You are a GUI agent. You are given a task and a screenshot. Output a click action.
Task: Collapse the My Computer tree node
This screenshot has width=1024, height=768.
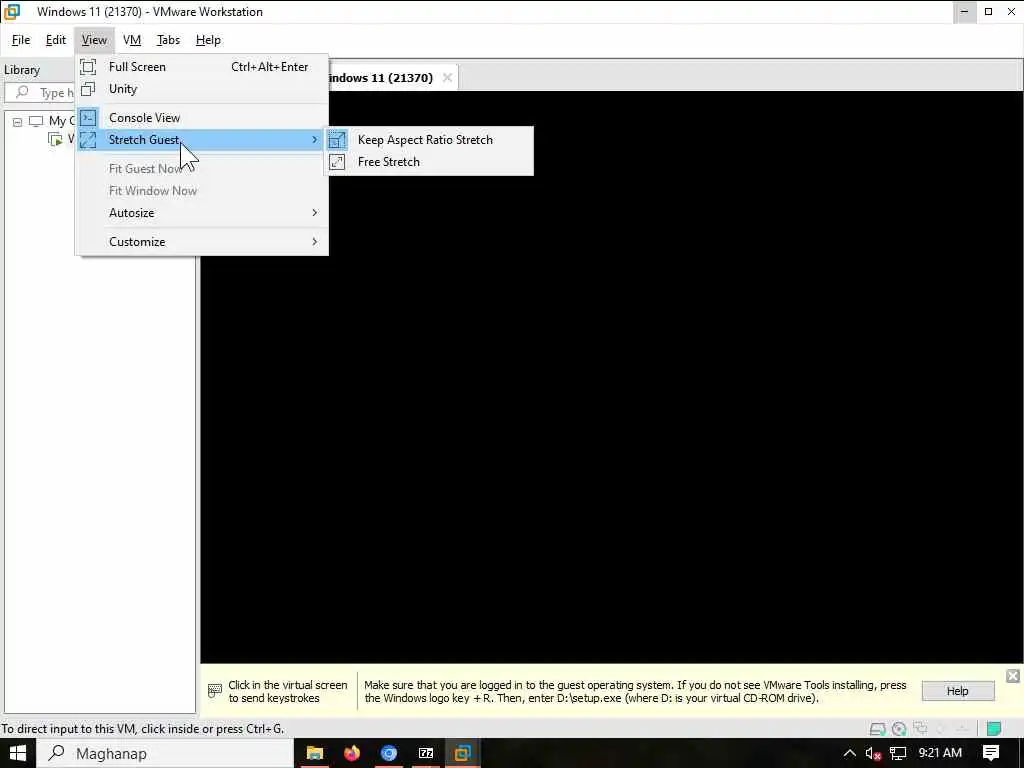click(18, 121)
